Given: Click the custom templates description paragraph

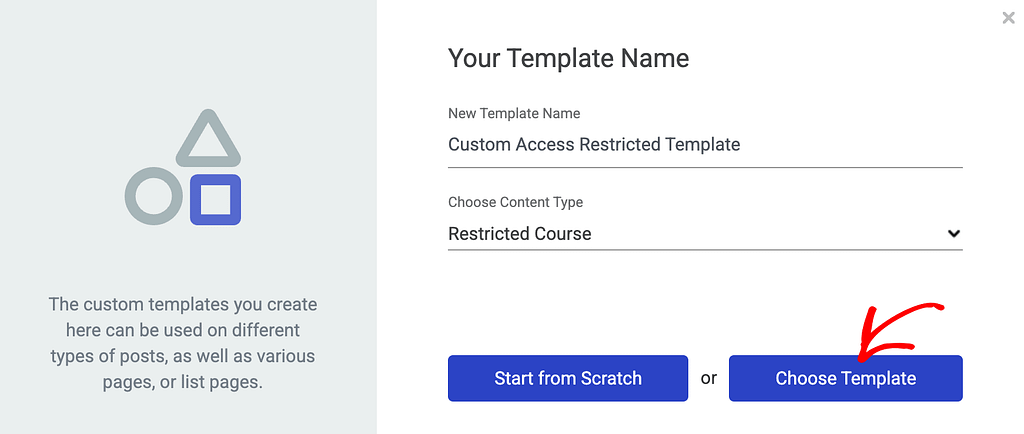Looking at the screenshot, I should pos(182,343).
